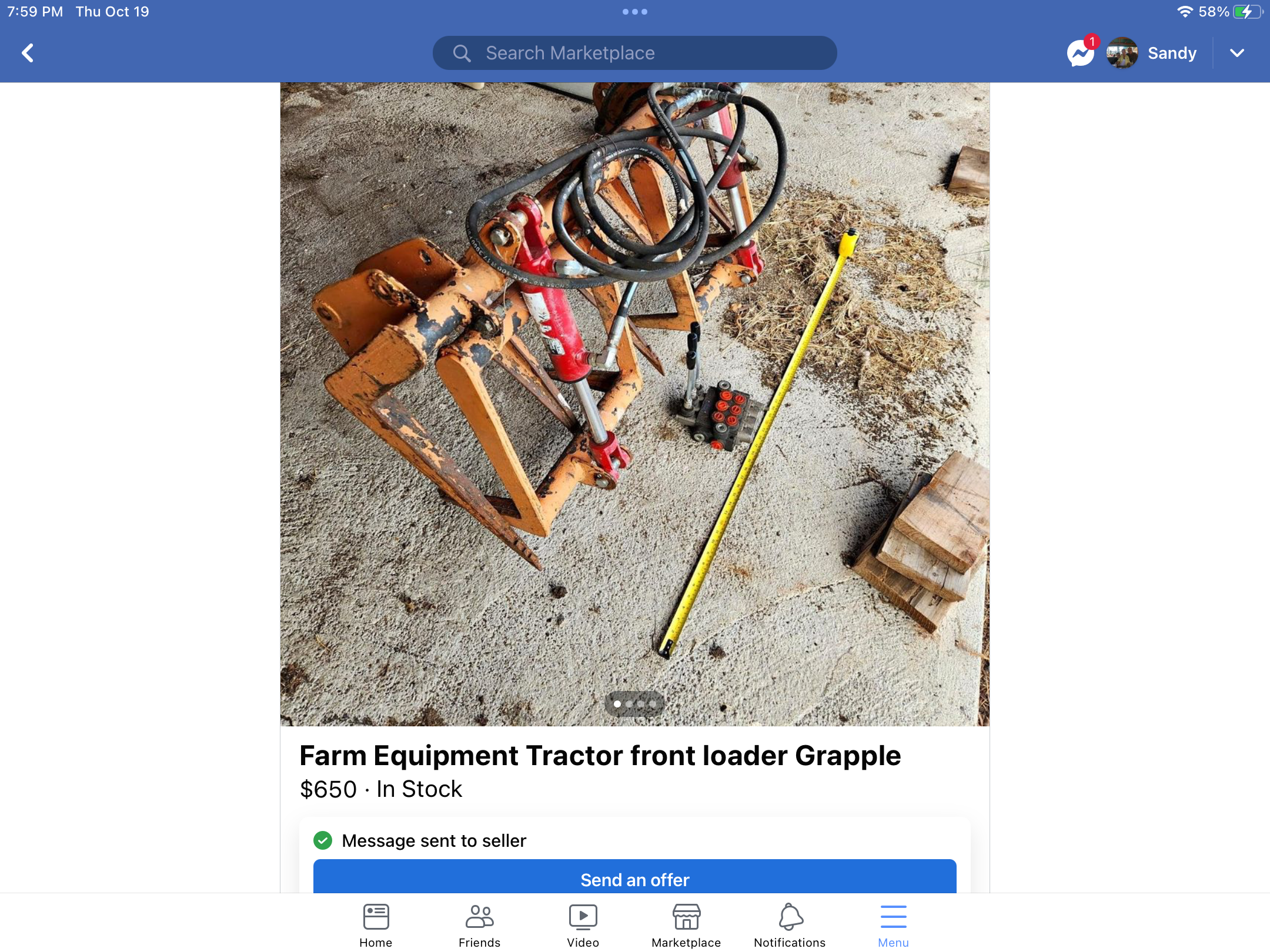Tap the back arrow icon
This screenshot has height=952, width=1270.
click(x=28, y=53)
